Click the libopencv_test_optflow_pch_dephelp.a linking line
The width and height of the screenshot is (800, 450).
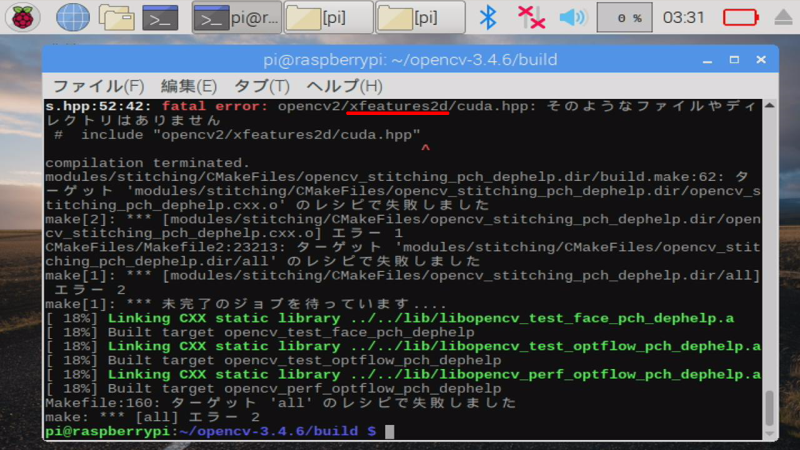tap(403, 346)
